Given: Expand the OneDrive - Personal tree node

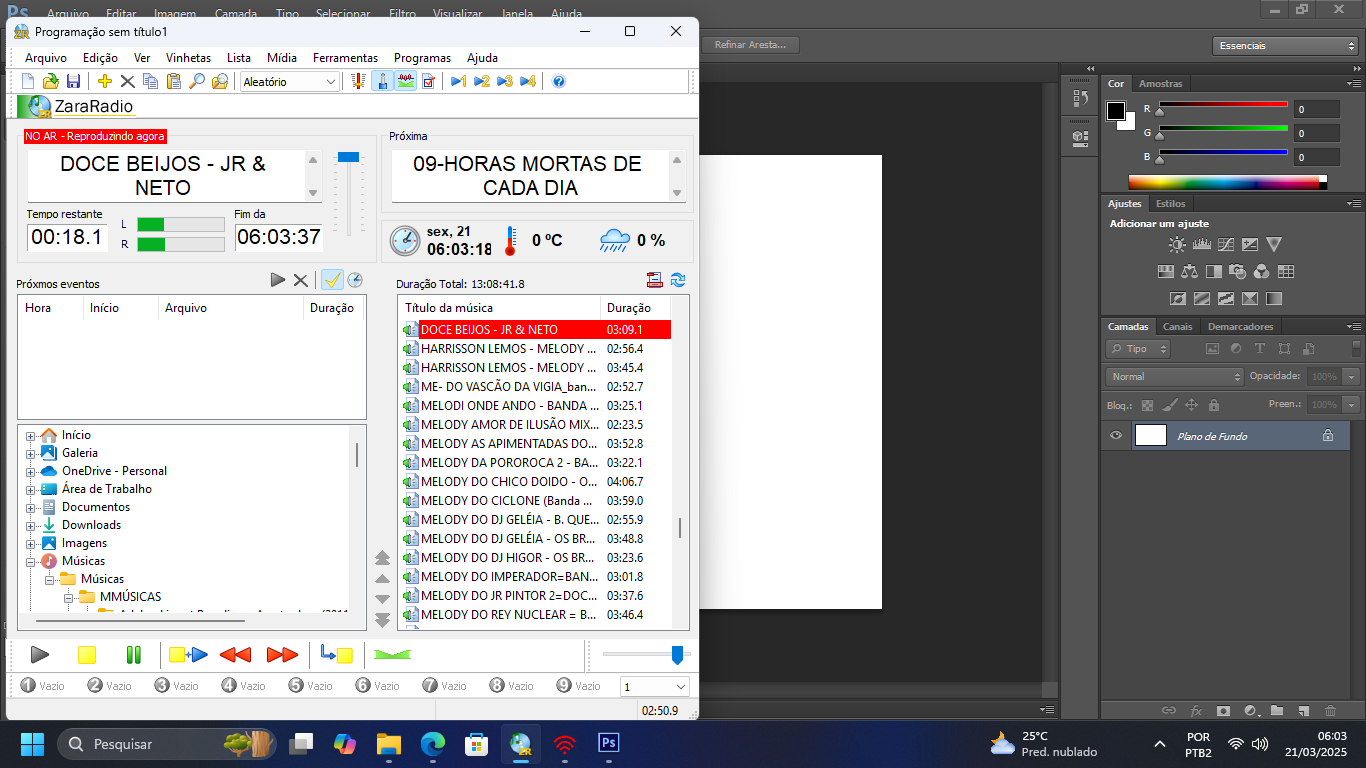Looking at the screenshot, I should coord(30,471).
